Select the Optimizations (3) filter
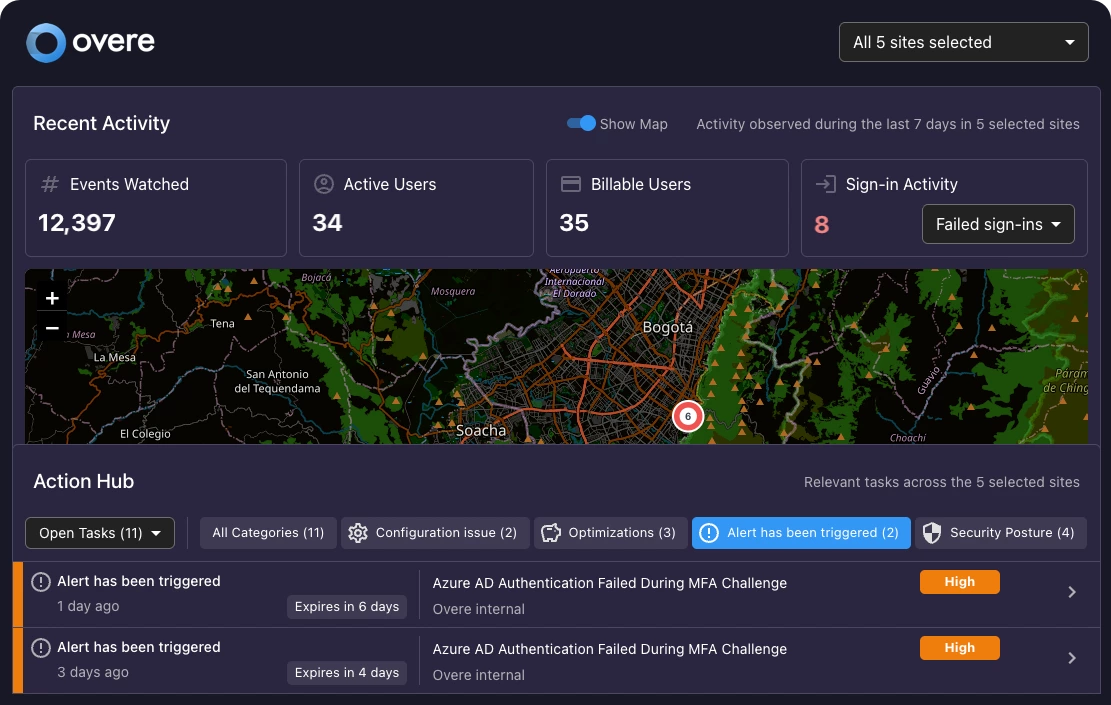Image resolution: width=1111 pixels, height=705 pixels. pyautogui.click(x=611, y=533)
